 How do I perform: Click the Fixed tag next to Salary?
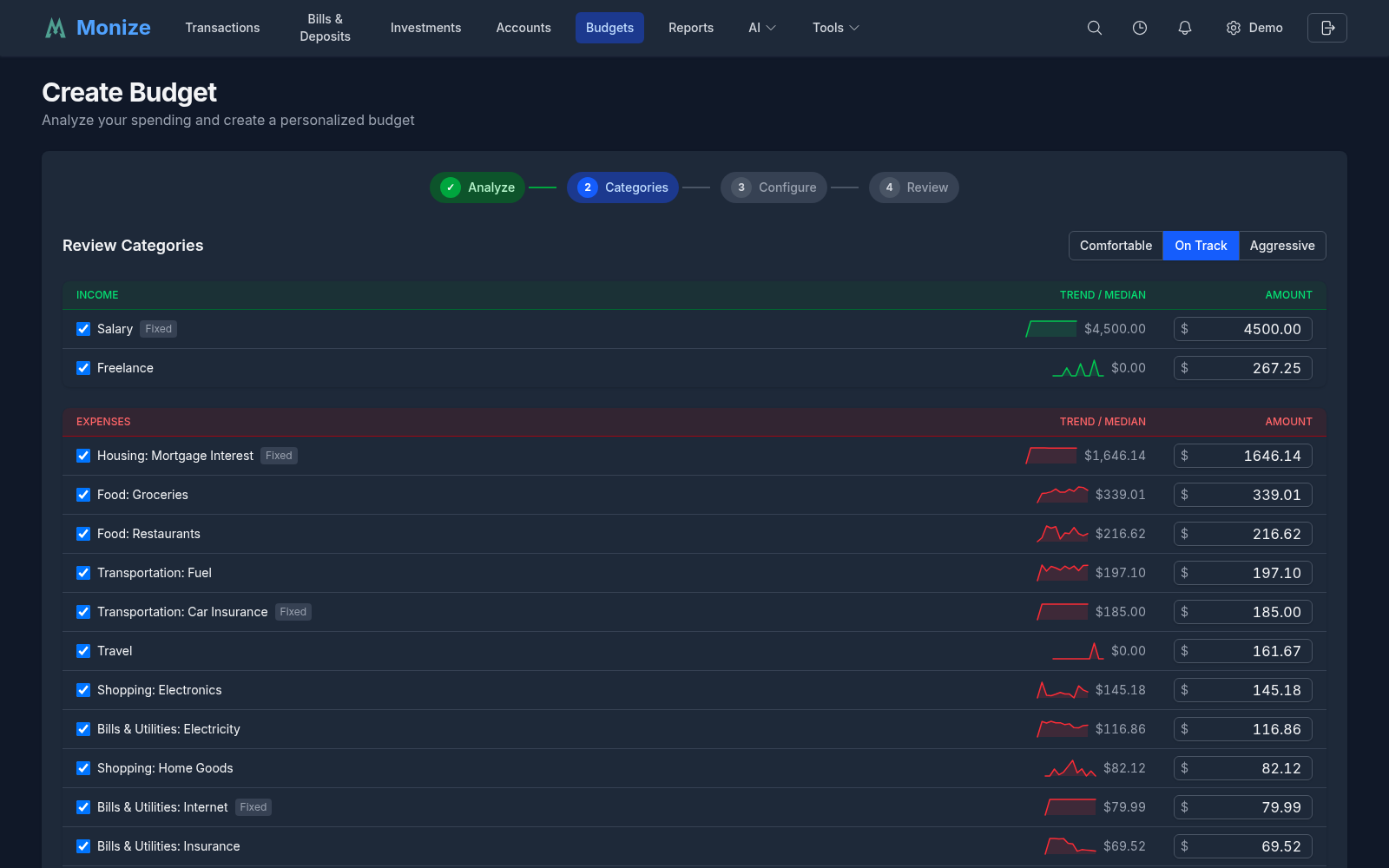point(158,329)
